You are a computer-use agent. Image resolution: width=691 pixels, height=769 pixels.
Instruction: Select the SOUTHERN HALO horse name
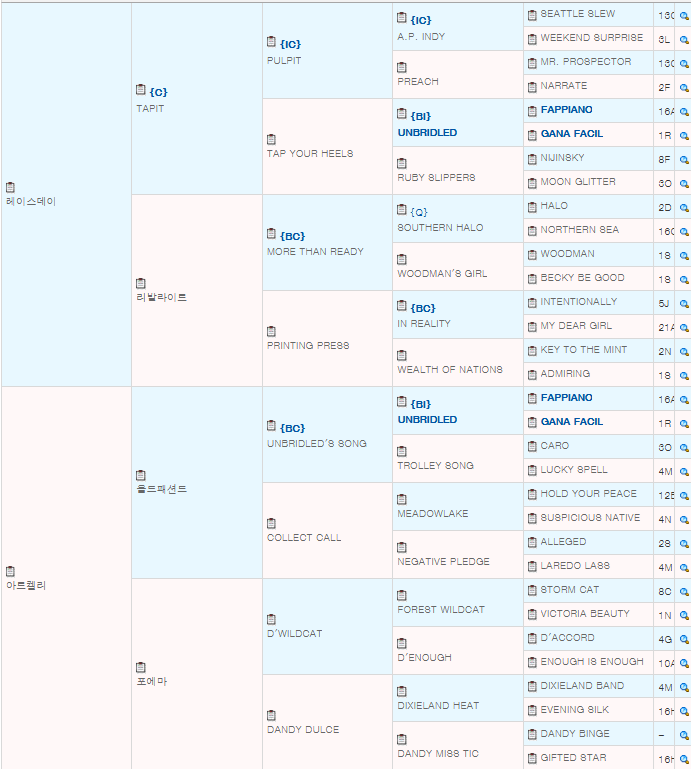pos(440,228)
